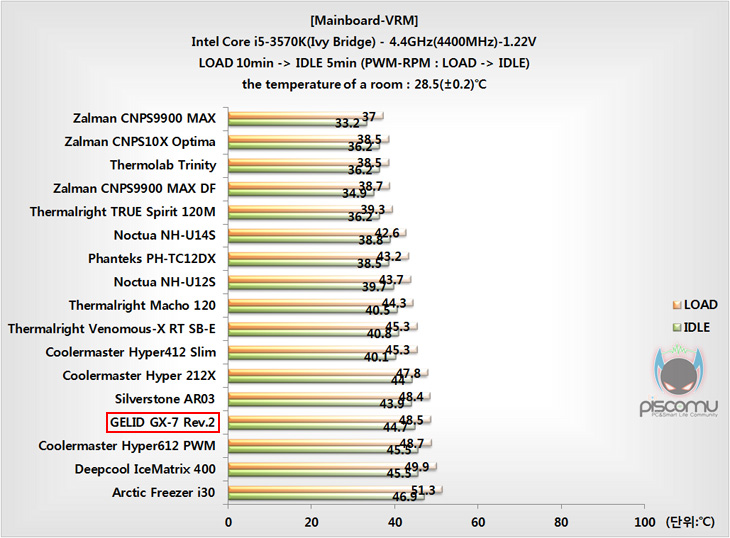Click the LOAD 10min -> IDLE 5min line

pos(364,63)
